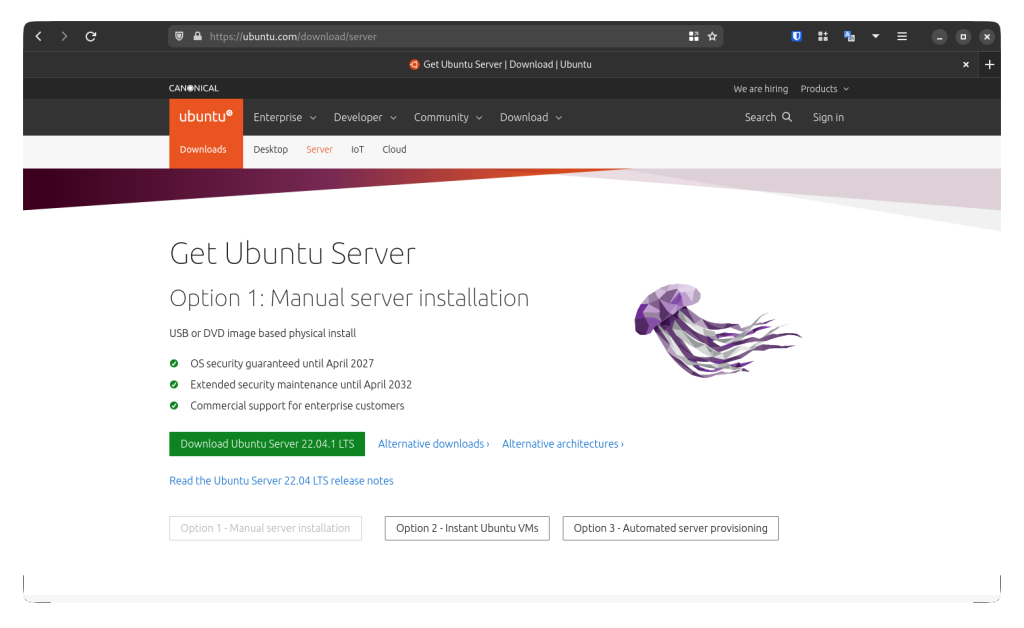1024x628 pixels.
Task: Select the Get Ubuntu Server browser tab
Action: (500, 65)
